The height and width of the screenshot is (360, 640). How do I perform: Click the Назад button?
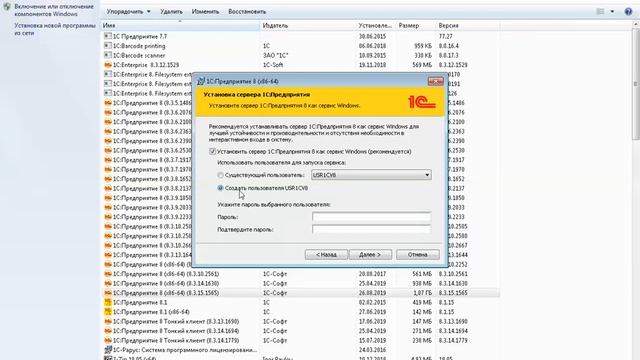(326, 255)
